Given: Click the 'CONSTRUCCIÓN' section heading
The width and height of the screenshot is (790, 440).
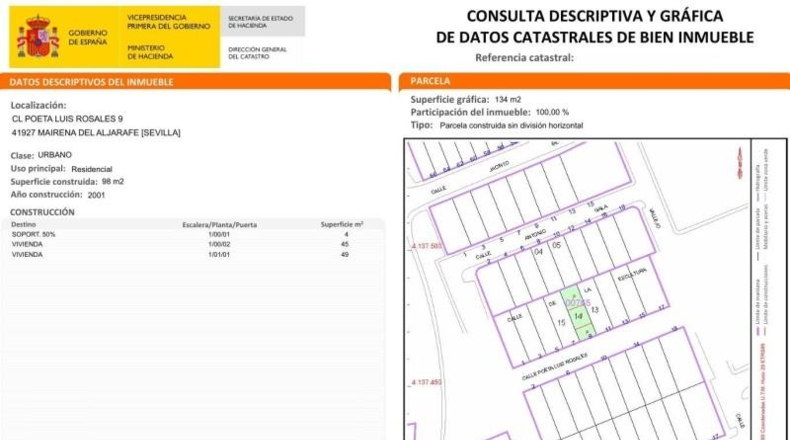Looking at the screenshot, I should [42, 212].
